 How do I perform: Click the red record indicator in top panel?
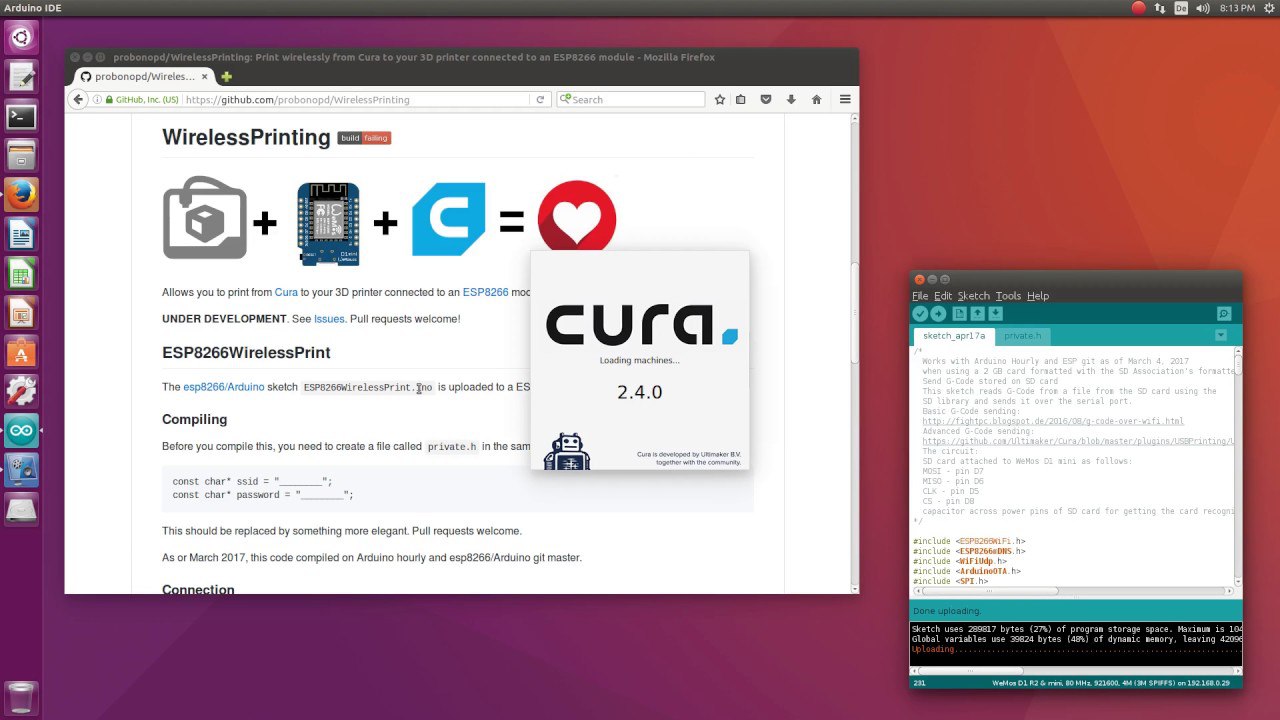click(1138, 8)
